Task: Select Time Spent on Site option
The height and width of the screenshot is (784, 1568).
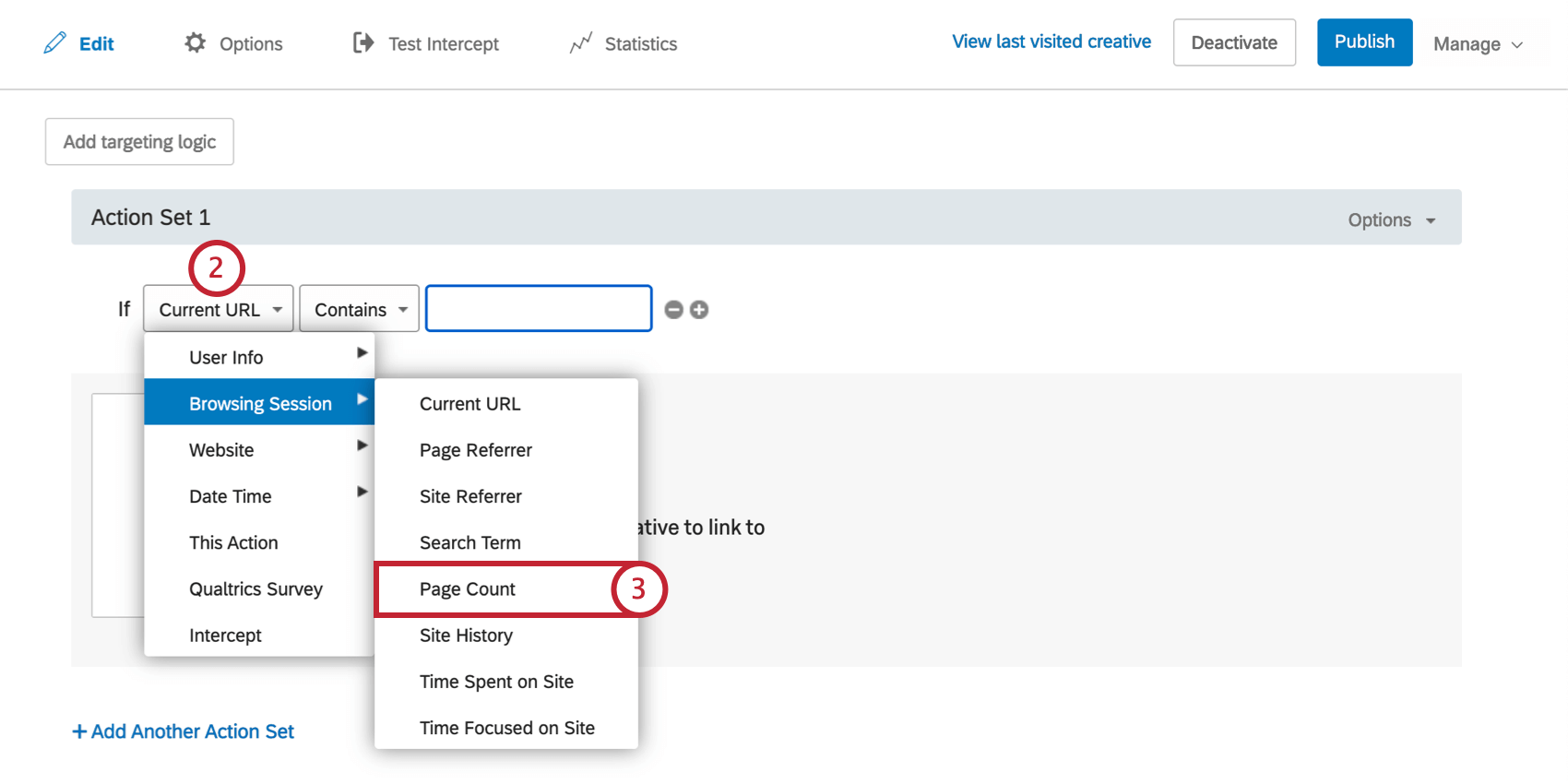Action: 496,682
